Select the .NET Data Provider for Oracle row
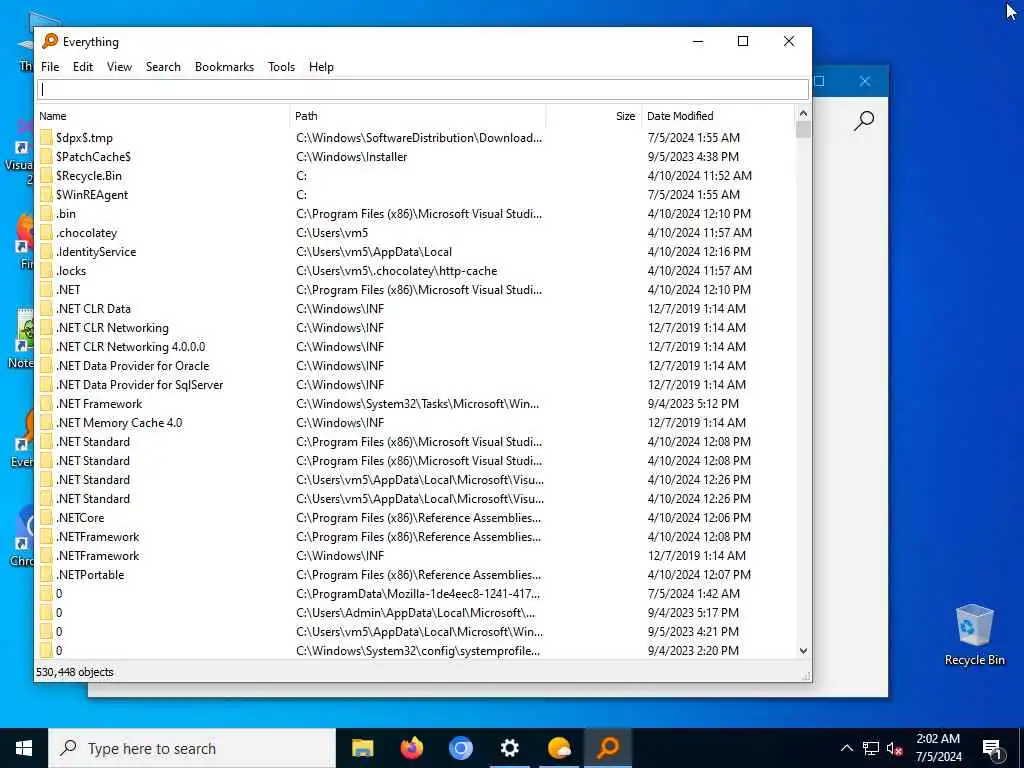1024x768 pixels. click(417, 366)
